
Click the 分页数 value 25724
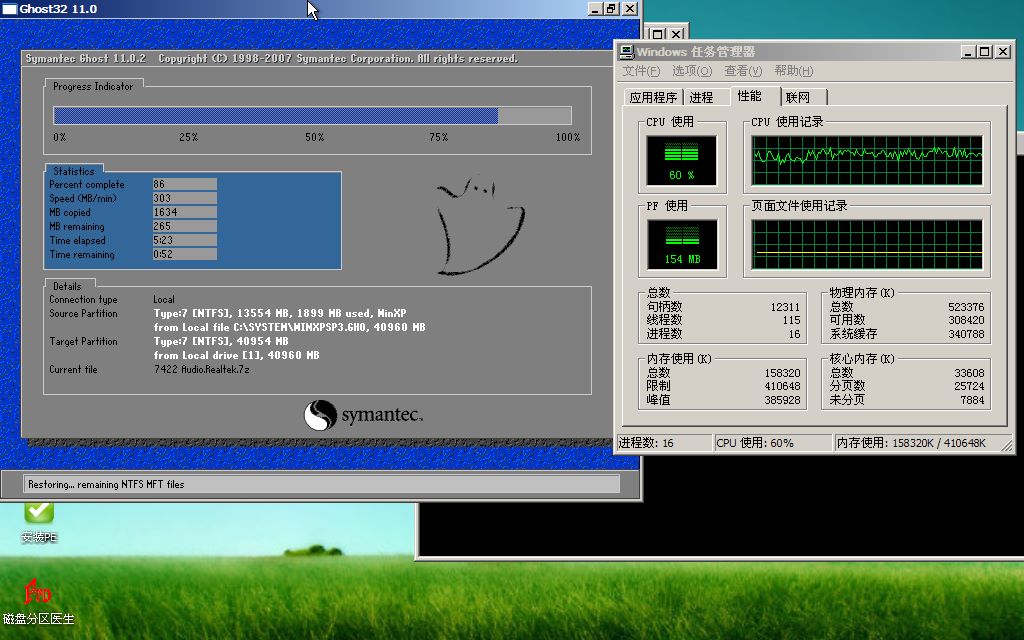(969, 386)
